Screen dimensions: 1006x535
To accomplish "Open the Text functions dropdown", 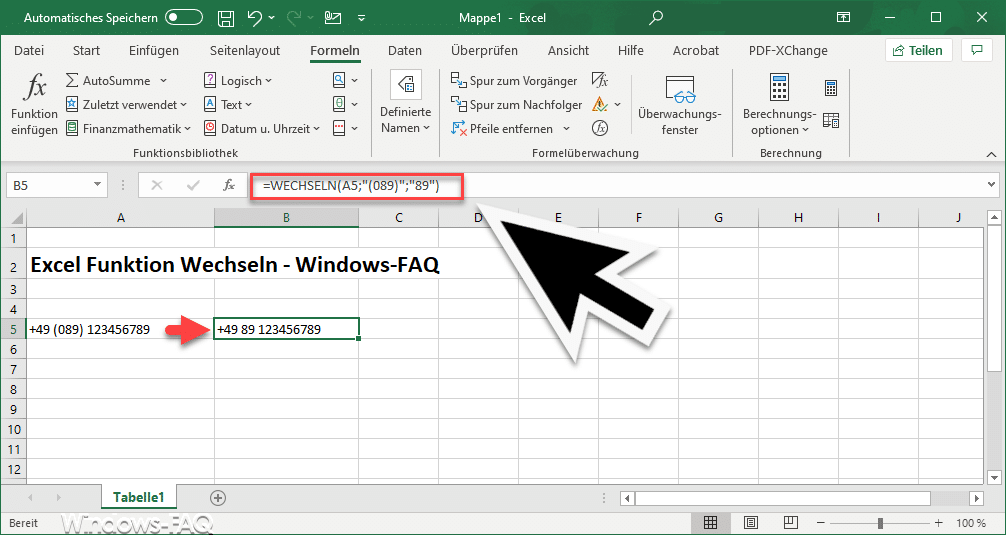I will tap(228, 105).
